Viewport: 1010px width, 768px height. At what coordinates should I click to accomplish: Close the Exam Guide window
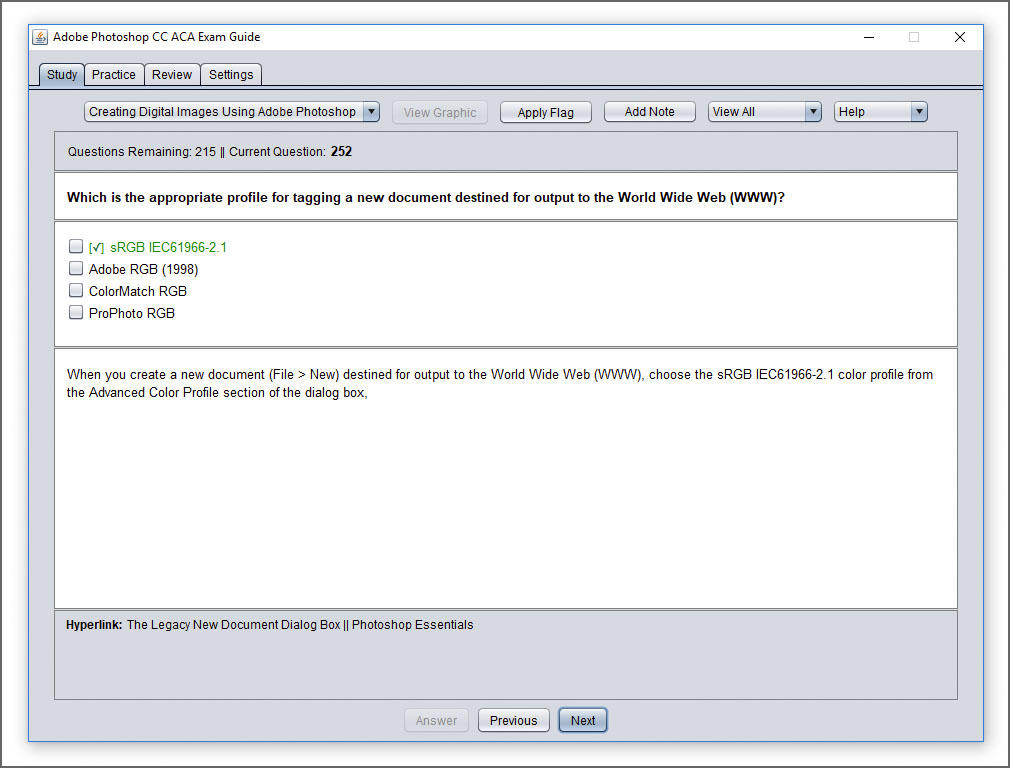pyautogui.click(x=960, y=37)
